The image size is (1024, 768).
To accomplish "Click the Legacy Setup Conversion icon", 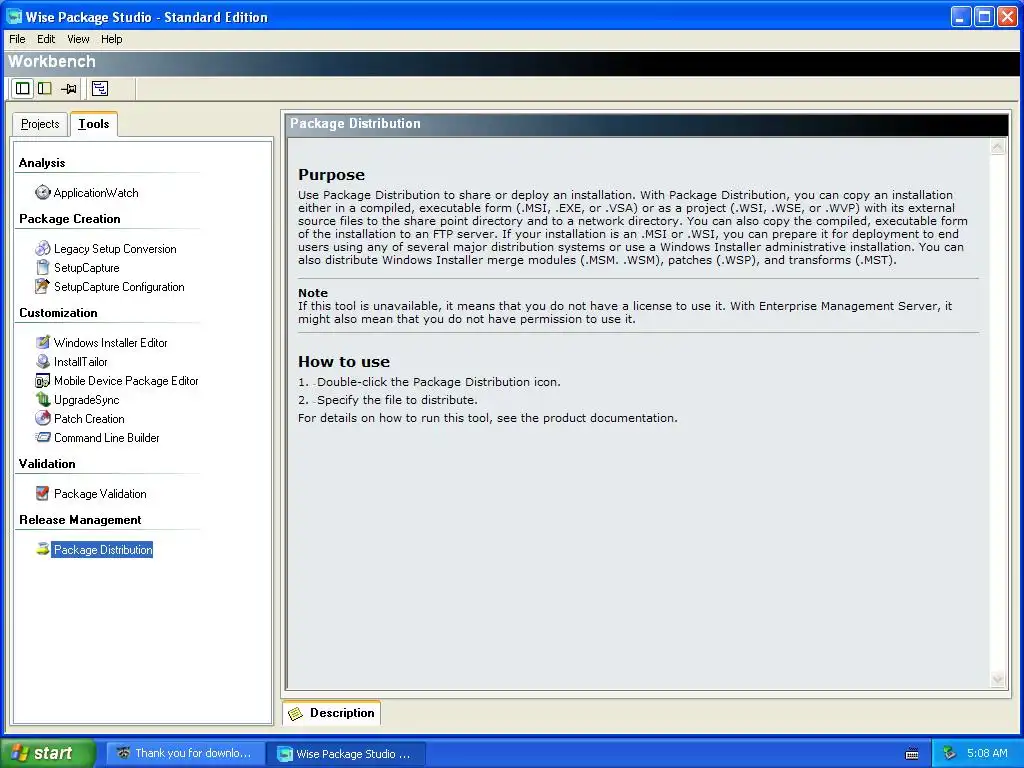I will click(x=42, y=248).
